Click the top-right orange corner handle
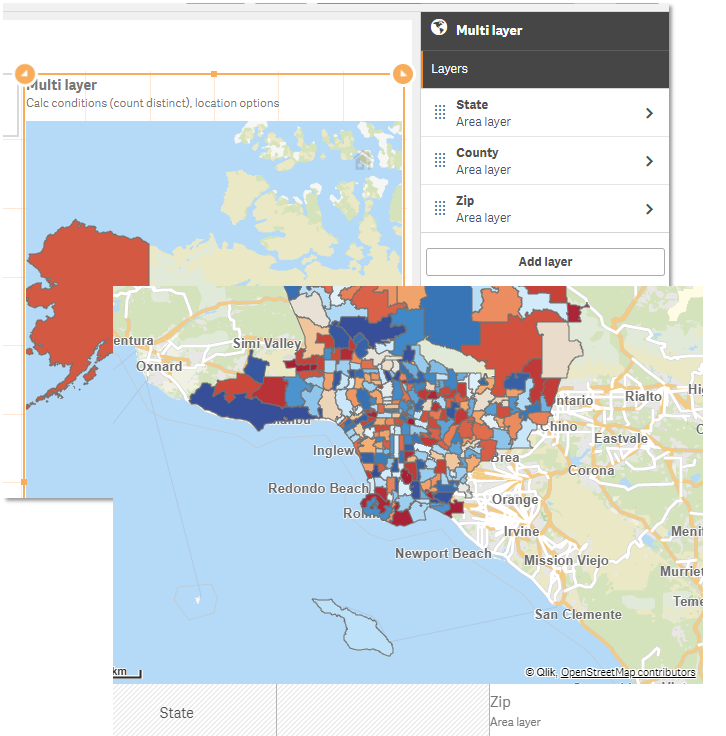 [x=402, y=74]
